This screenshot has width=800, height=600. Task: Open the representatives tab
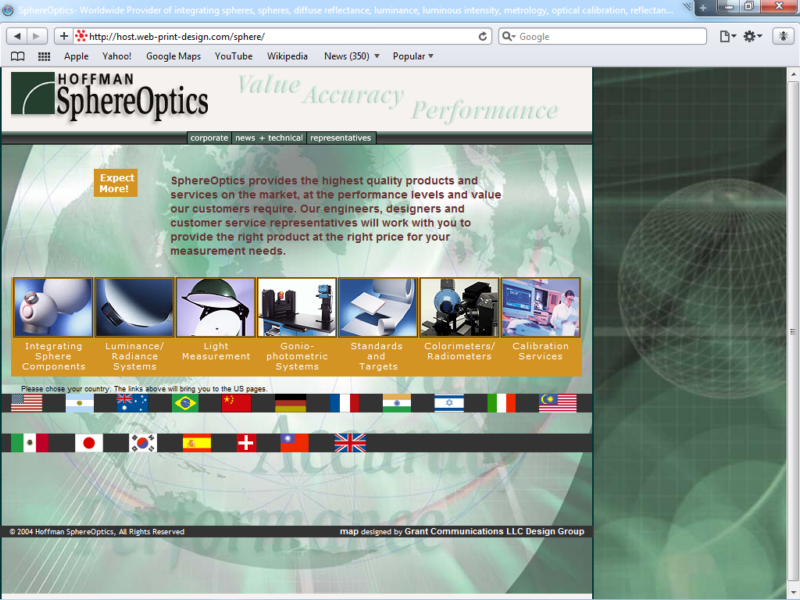[x=341, y=138]
